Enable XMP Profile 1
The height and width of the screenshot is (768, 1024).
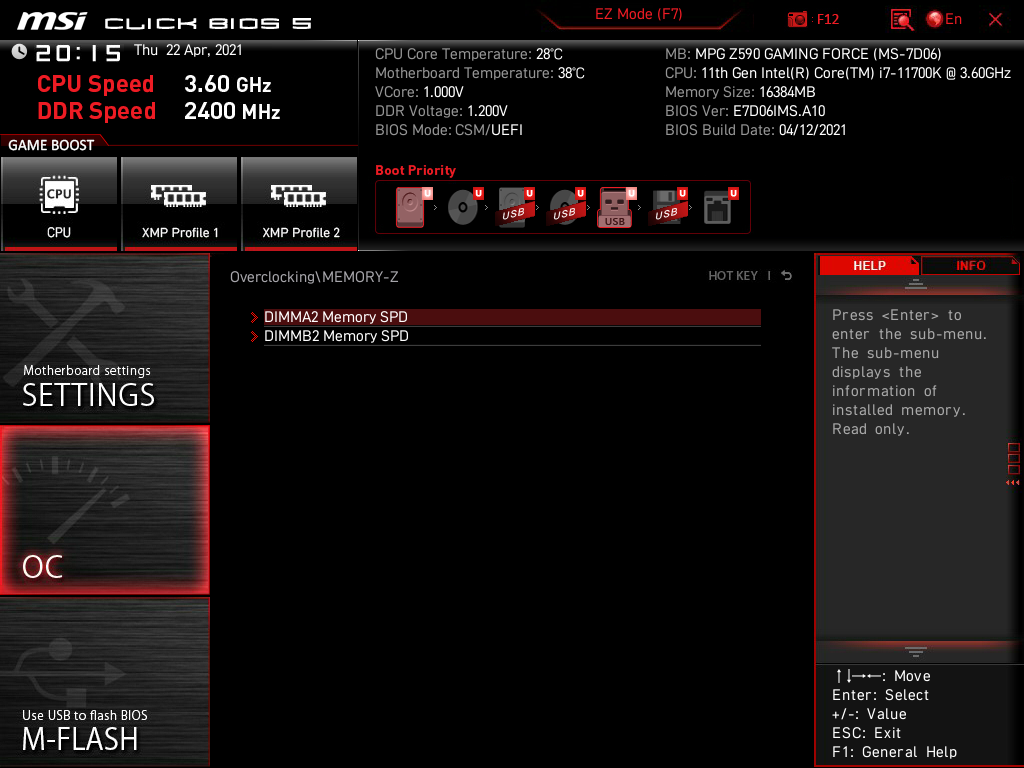point(180,203)
